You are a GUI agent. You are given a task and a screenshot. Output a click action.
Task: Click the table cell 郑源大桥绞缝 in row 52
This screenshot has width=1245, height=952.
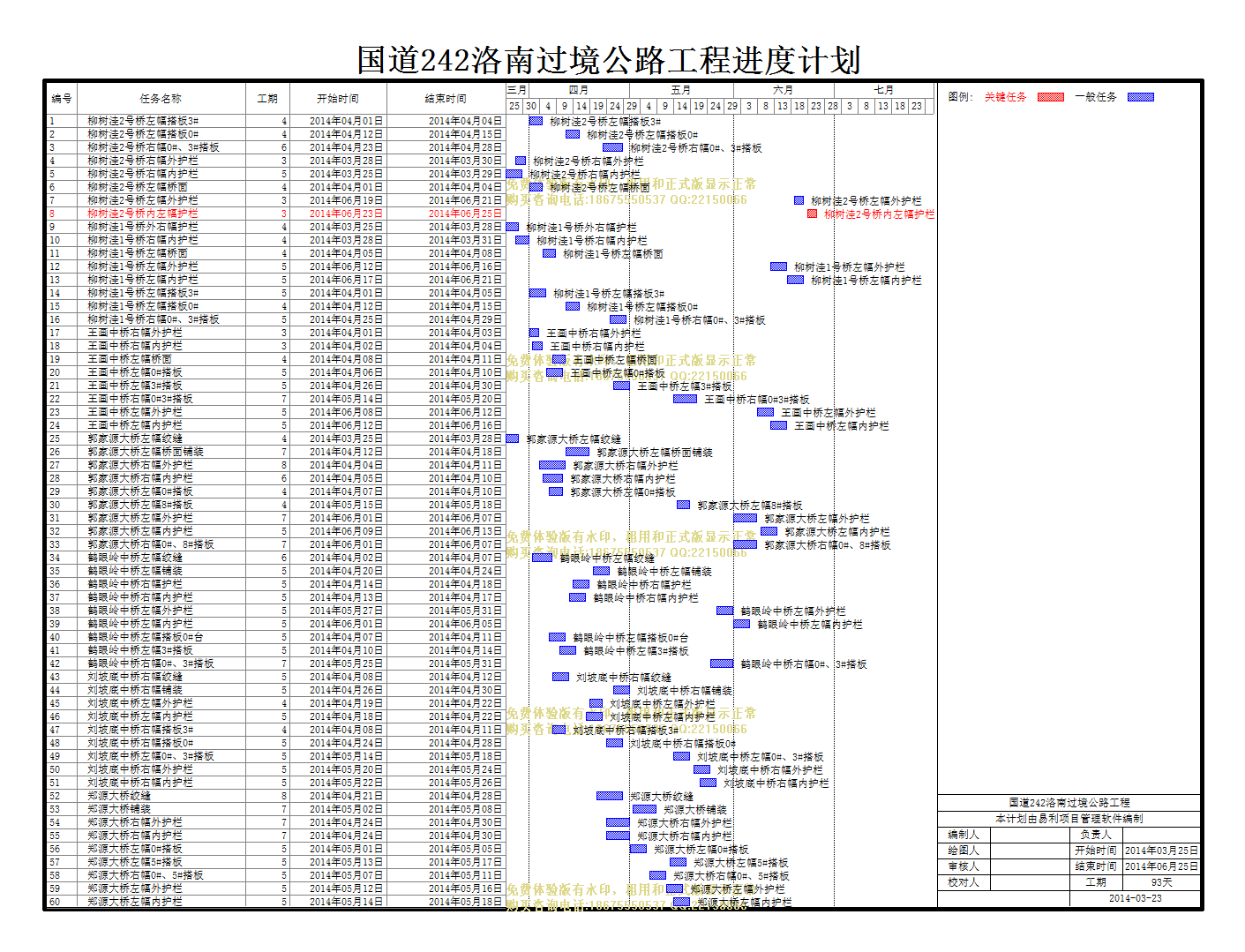(x=161, y=796)
